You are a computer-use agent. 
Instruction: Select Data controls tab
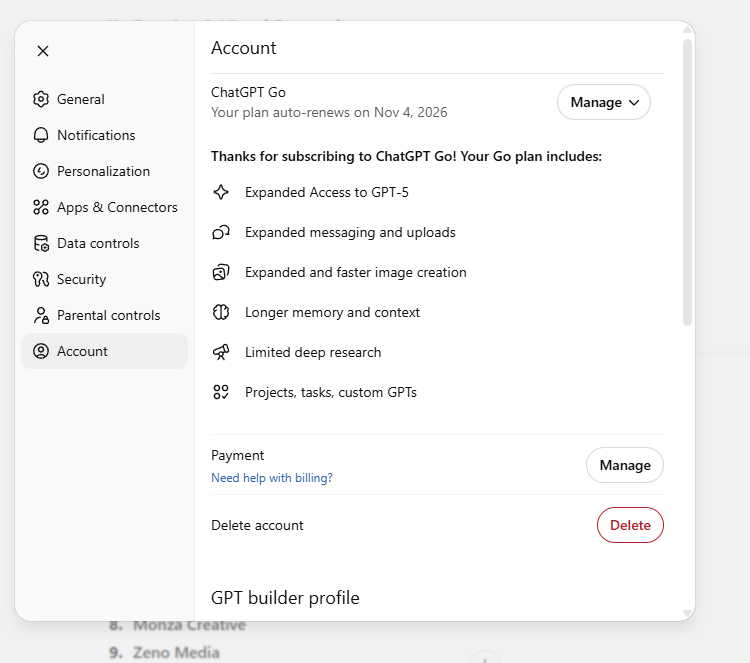coord(104,243)
